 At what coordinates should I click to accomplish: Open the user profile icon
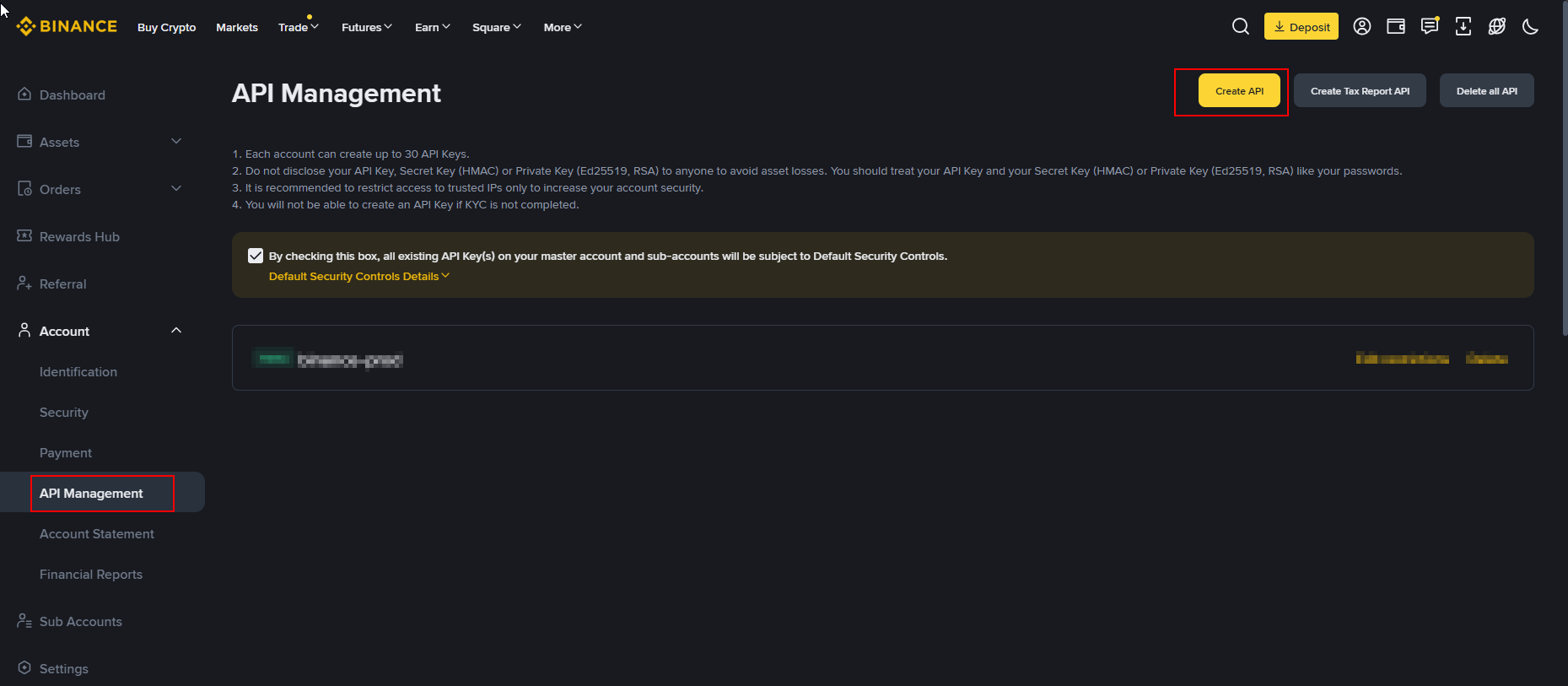pos(1361,27)
